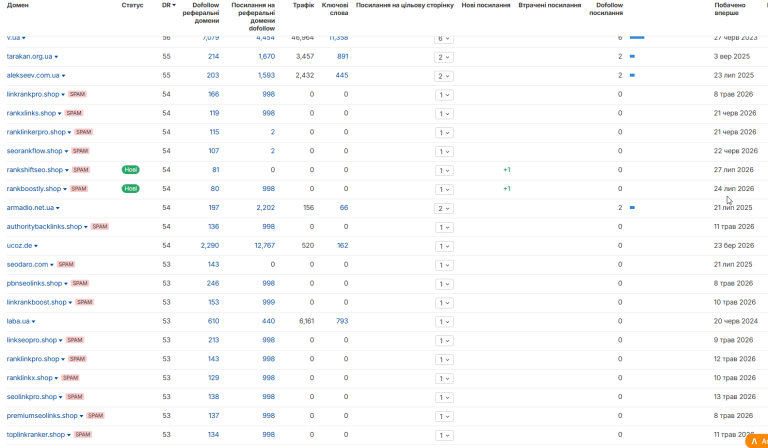
Task: Click dofollow referring domains 610 for laba.ua
Action: (213, 321)
